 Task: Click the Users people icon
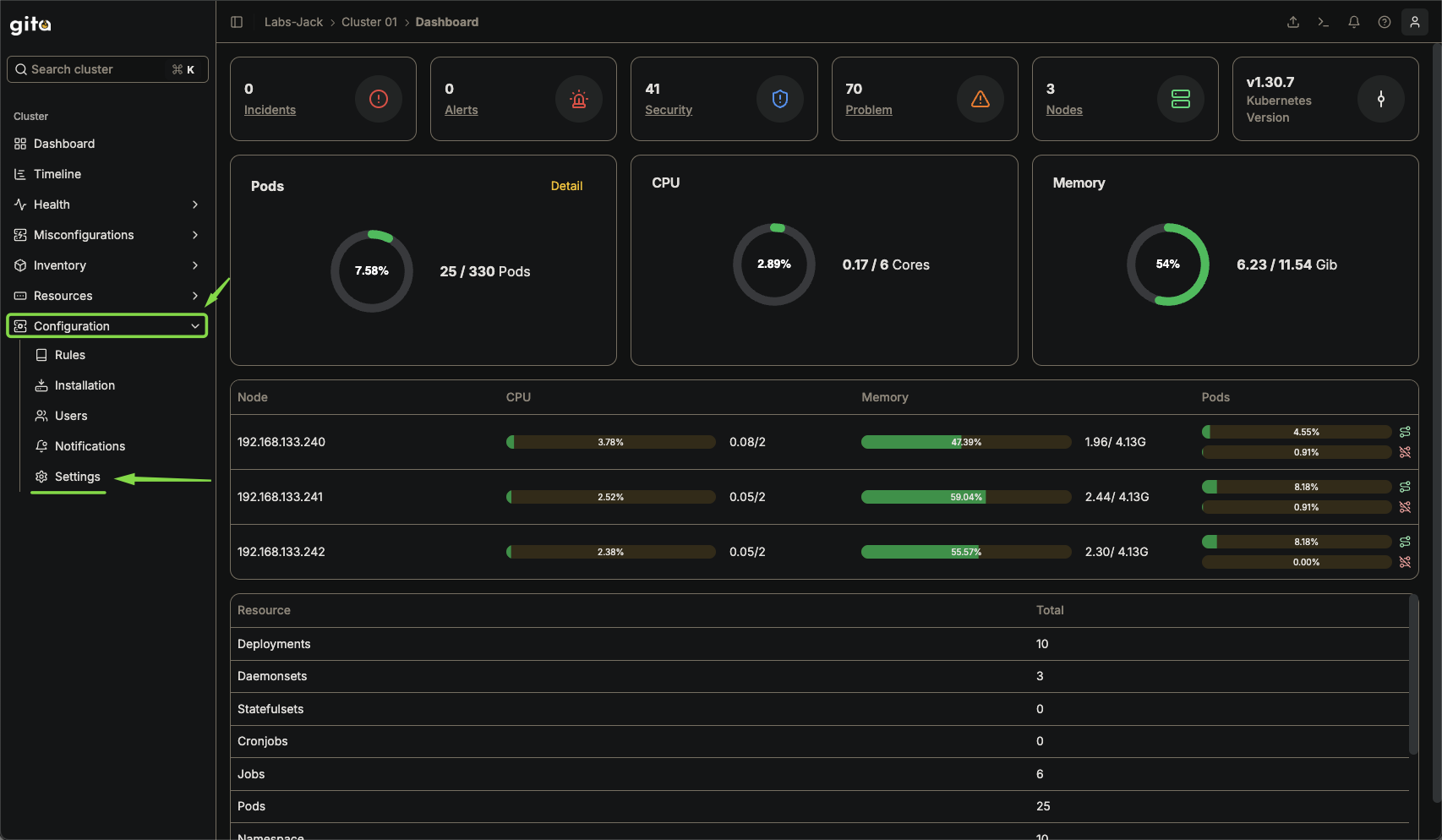(x=41, y=416)
